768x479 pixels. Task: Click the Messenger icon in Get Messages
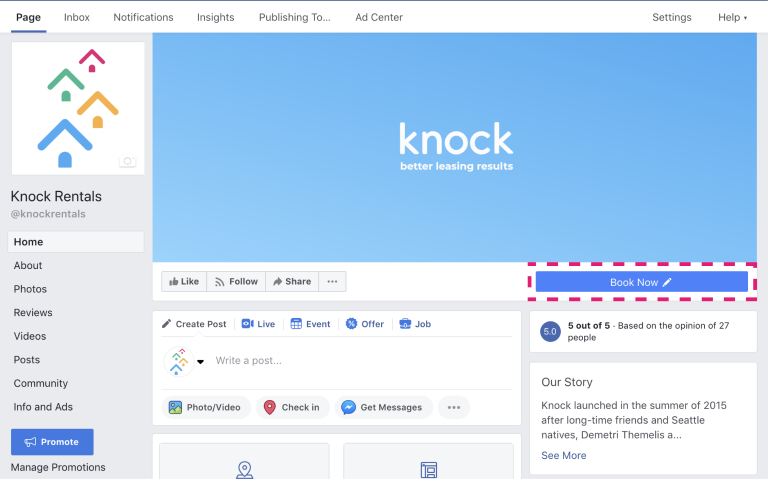tap(348, 407)
